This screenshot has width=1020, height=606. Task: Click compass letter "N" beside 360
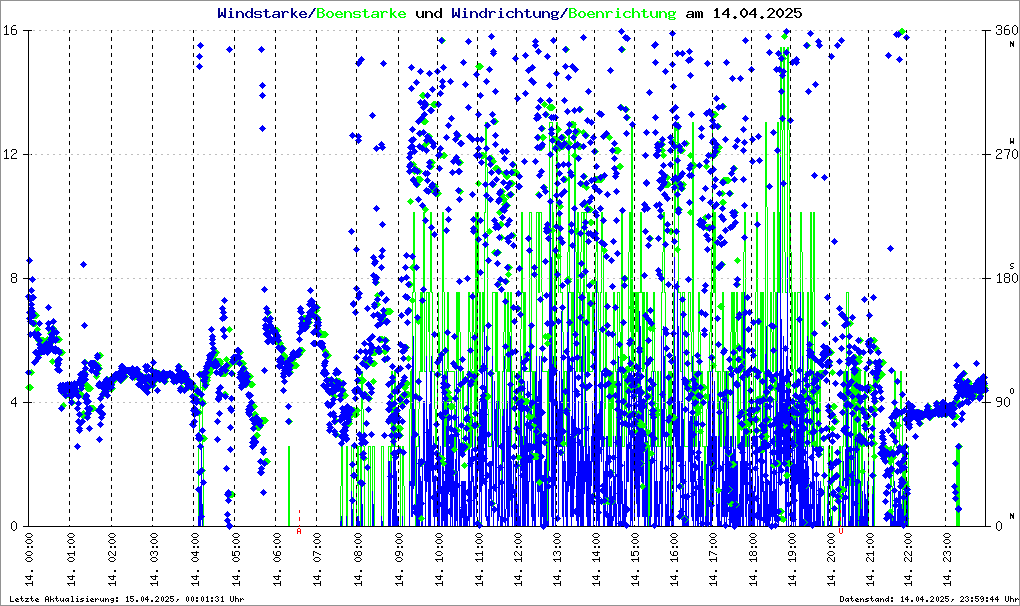1012,44
